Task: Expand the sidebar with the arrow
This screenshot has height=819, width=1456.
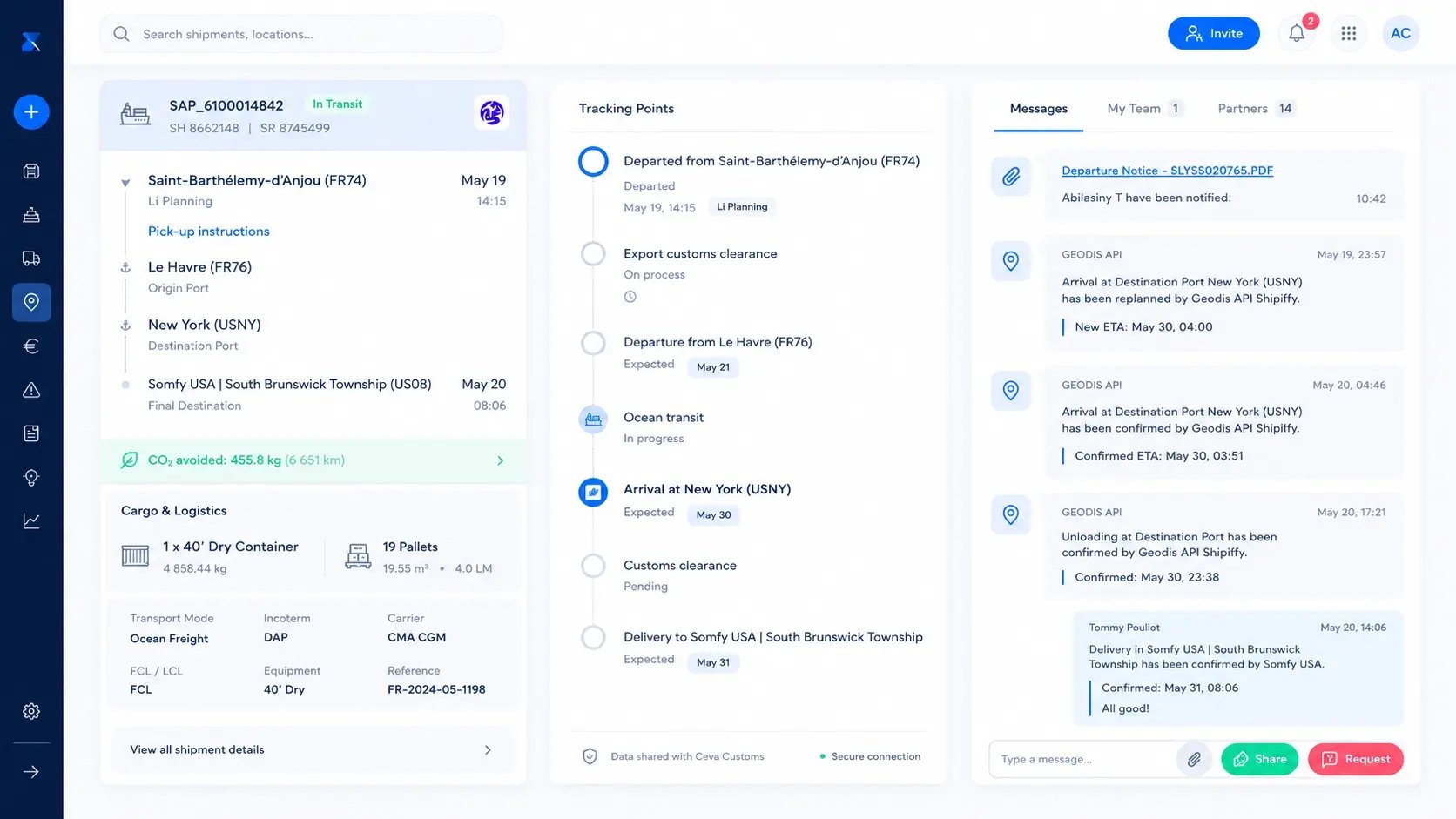Action: pos(31,772)
